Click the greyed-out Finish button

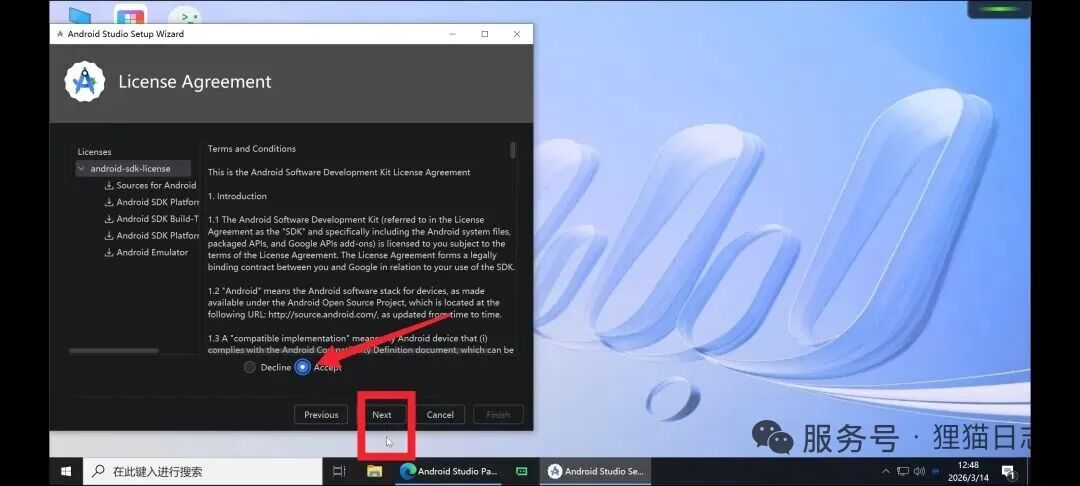[498, 414]
